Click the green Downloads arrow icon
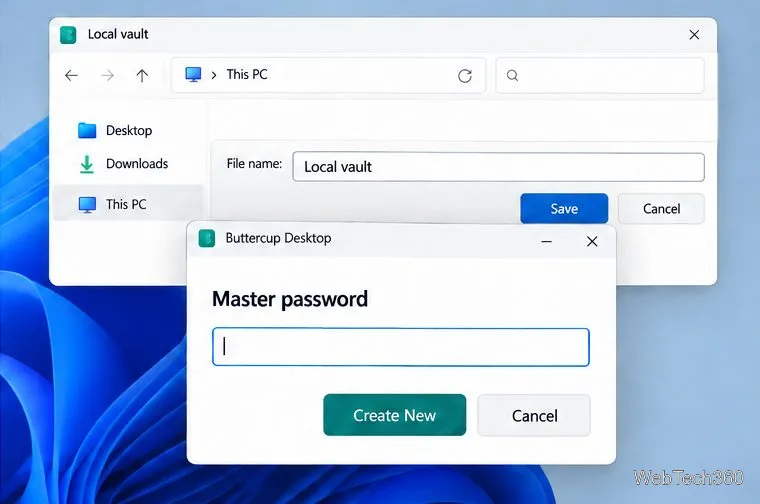The height and width of the screenshot is (504, 760). 87,164
